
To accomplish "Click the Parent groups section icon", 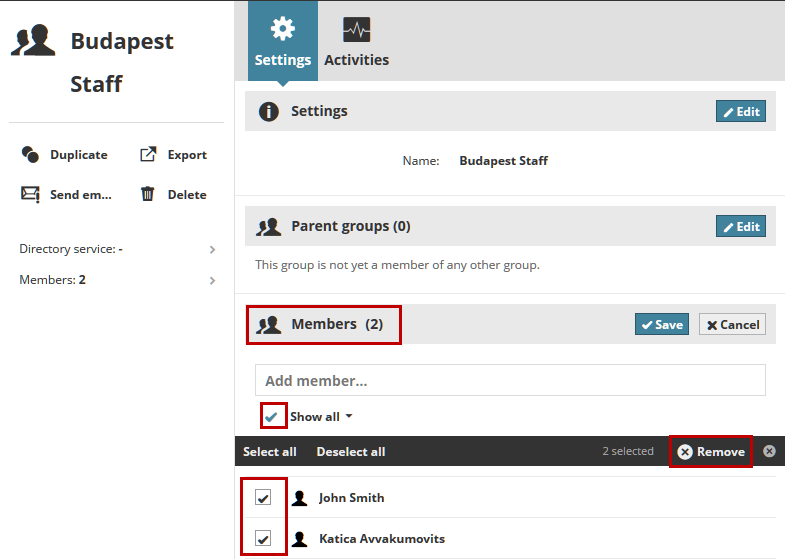I will pyautogui.click(x=268, y=227).
